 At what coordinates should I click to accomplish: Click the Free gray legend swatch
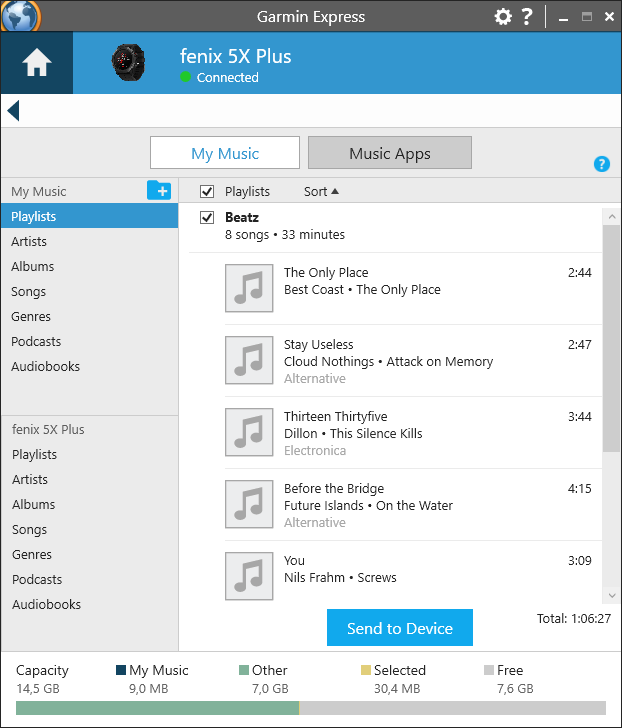tap(489, 670)
